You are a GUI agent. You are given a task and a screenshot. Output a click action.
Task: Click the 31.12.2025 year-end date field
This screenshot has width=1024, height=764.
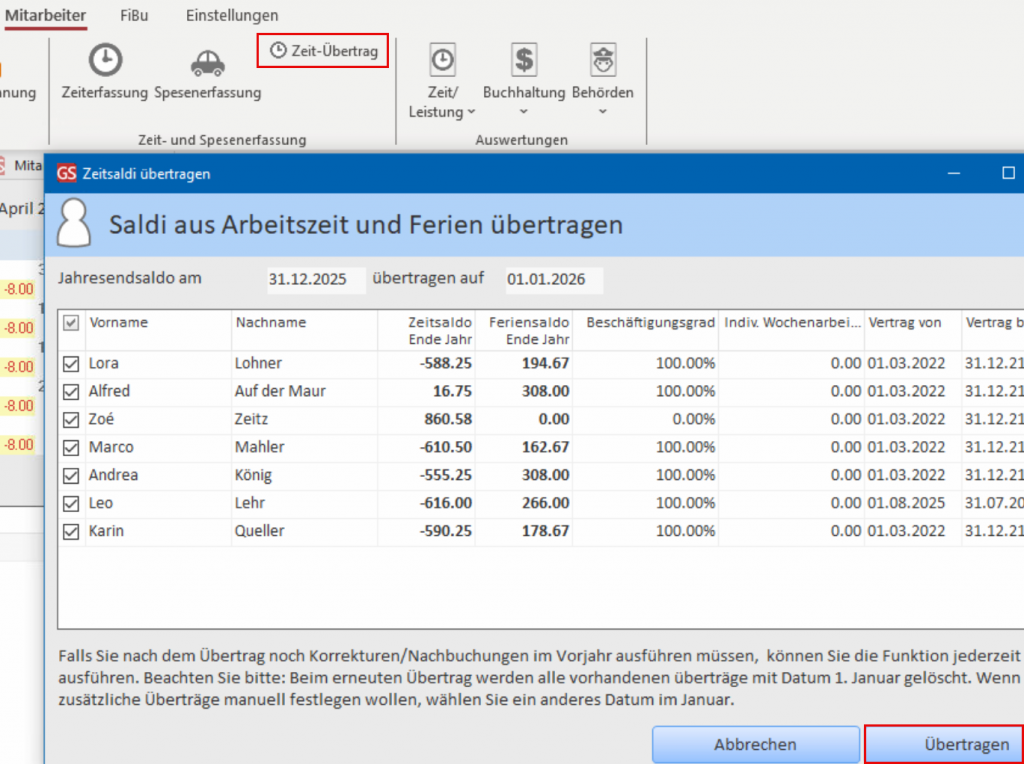pyautogui.click(x=311, y=279)
